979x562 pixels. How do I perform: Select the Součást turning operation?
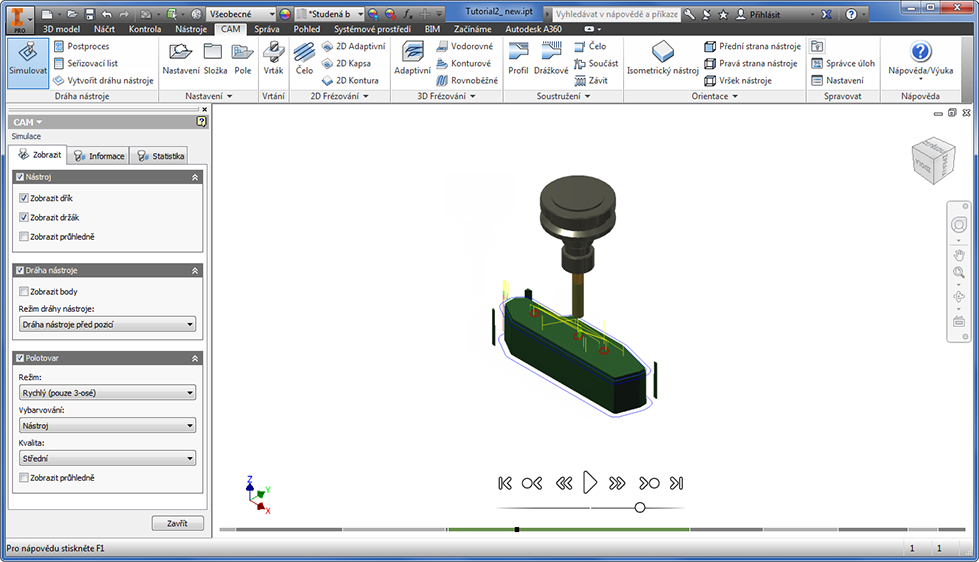(596, 63)
